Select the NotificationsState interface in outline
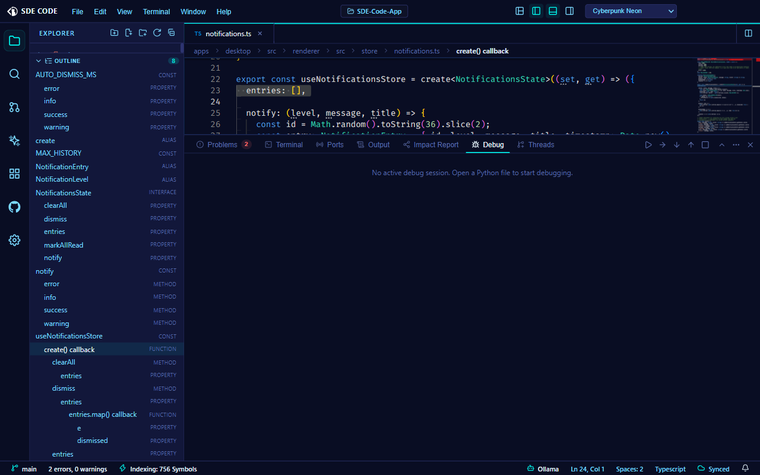This screenshot has width=760, height=475. [106, 192]
